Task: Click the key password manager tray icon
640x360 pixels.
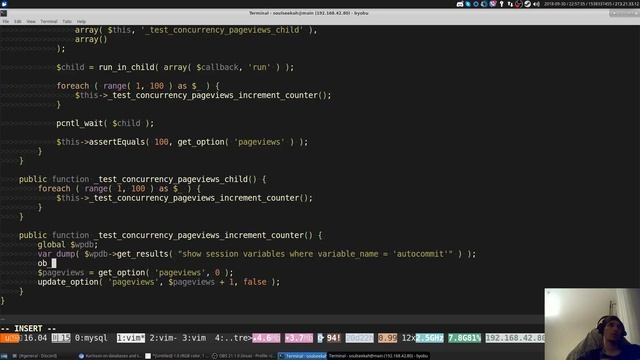Action: pyautogui.click(x=502, y=4)
